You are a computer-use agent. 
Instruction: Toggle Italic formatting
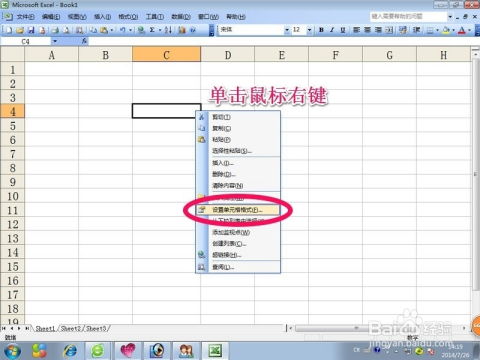(332, 30)
